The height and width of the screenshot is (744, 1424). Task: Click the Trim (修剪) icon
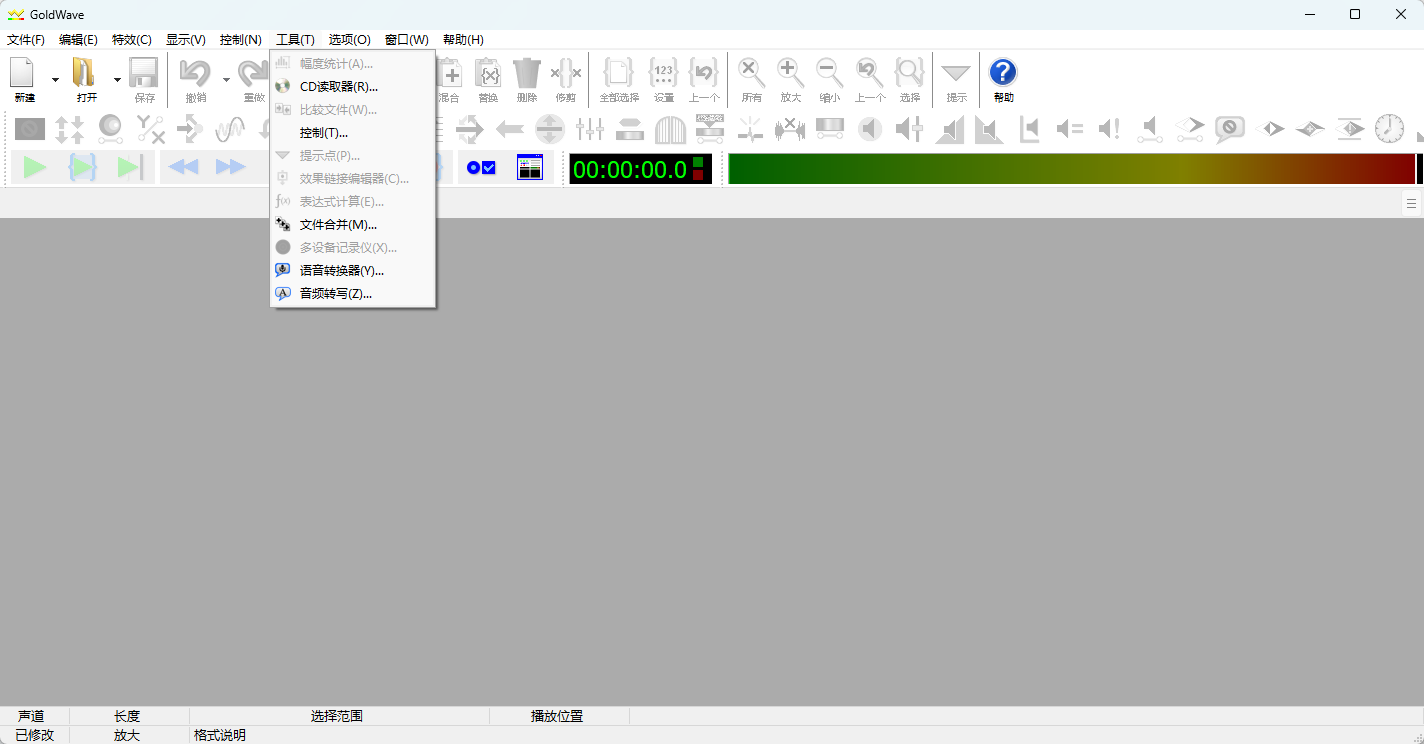click(x=566, y=74)
